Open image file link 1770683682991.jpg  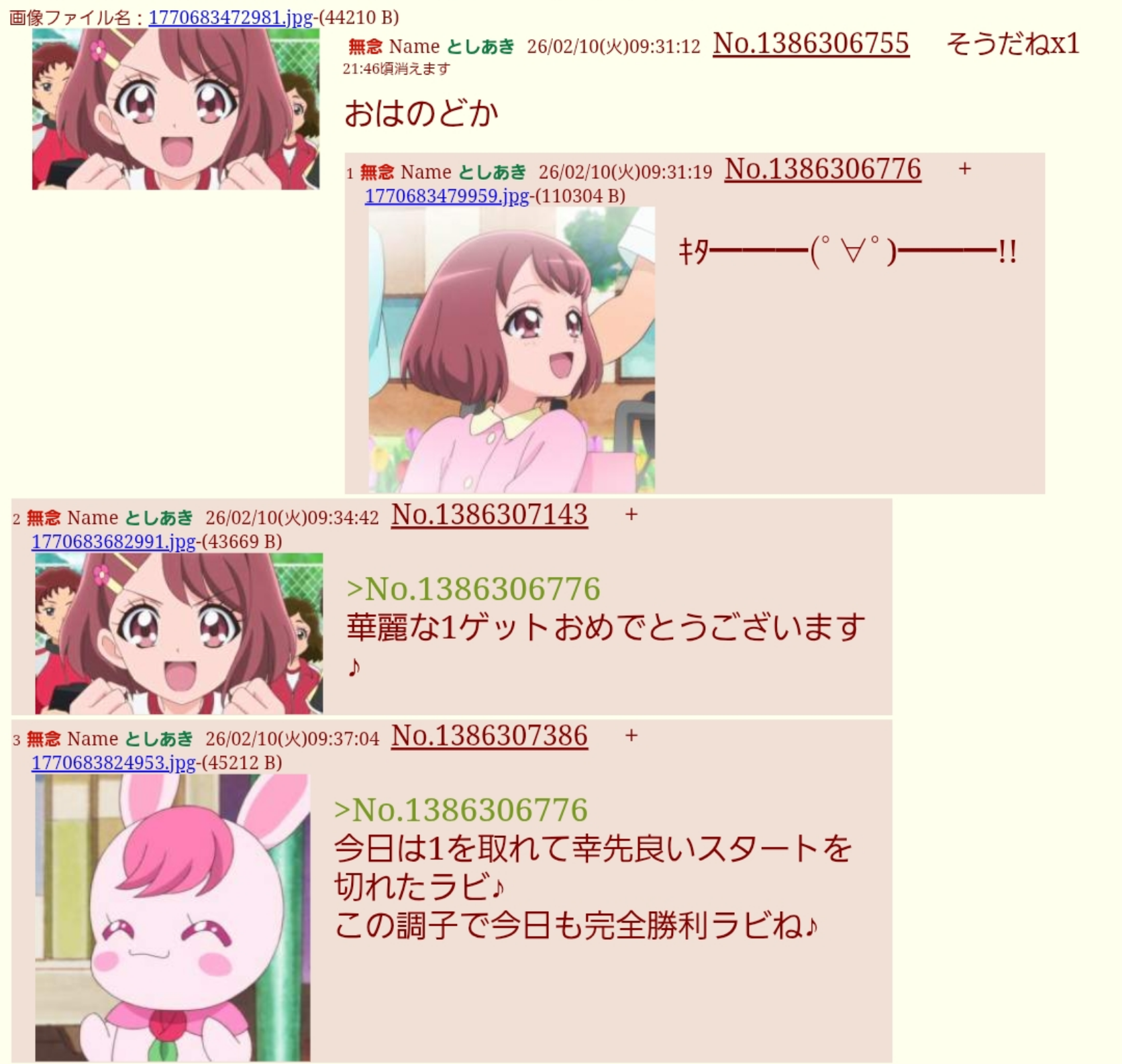[x=113, y=541]
